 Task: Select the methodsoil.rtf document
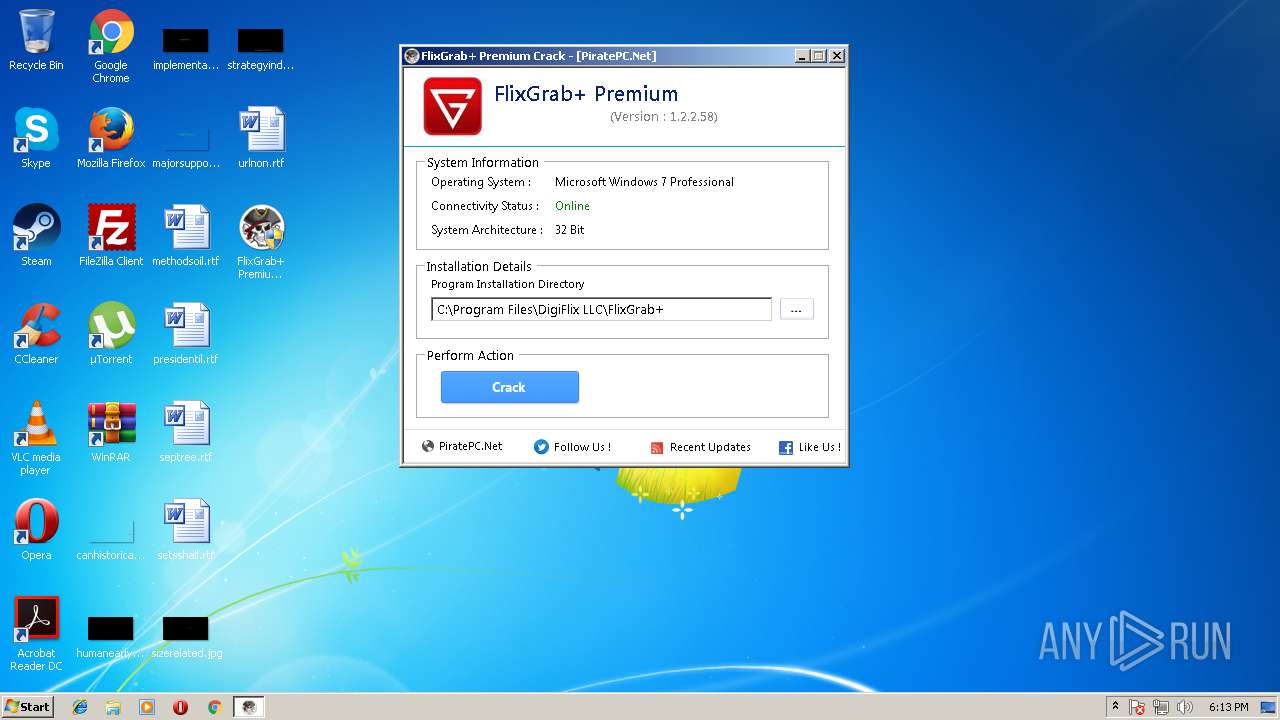[186, 236]
